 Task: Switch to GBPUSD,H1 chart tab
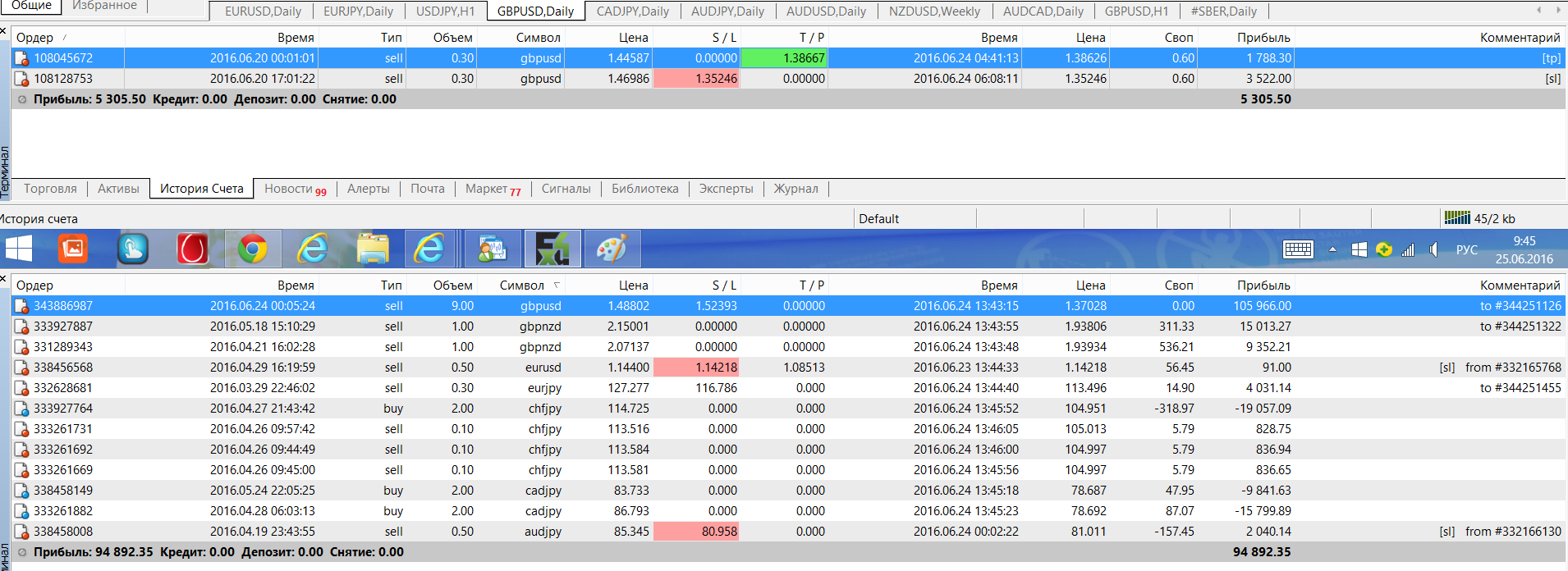(1136, 11)
